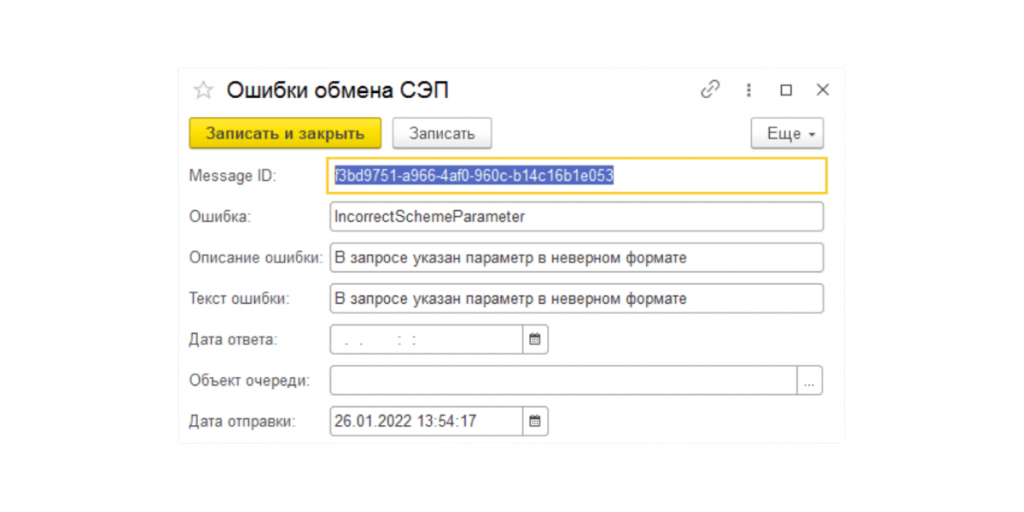
Task: Click the ellipsis button for Объект очереди
Action: point(810,380)
